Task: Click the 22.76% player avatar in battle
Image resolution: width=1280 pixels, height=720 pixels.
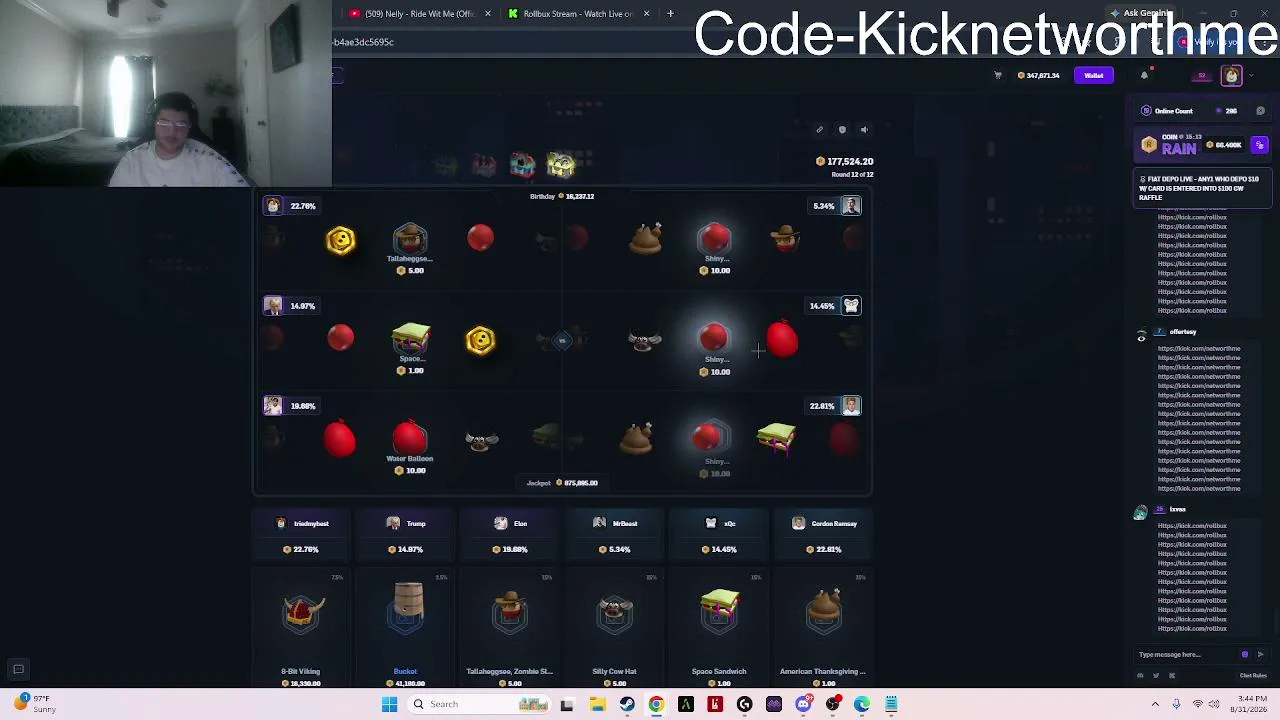Action: [x=273, y=206]
